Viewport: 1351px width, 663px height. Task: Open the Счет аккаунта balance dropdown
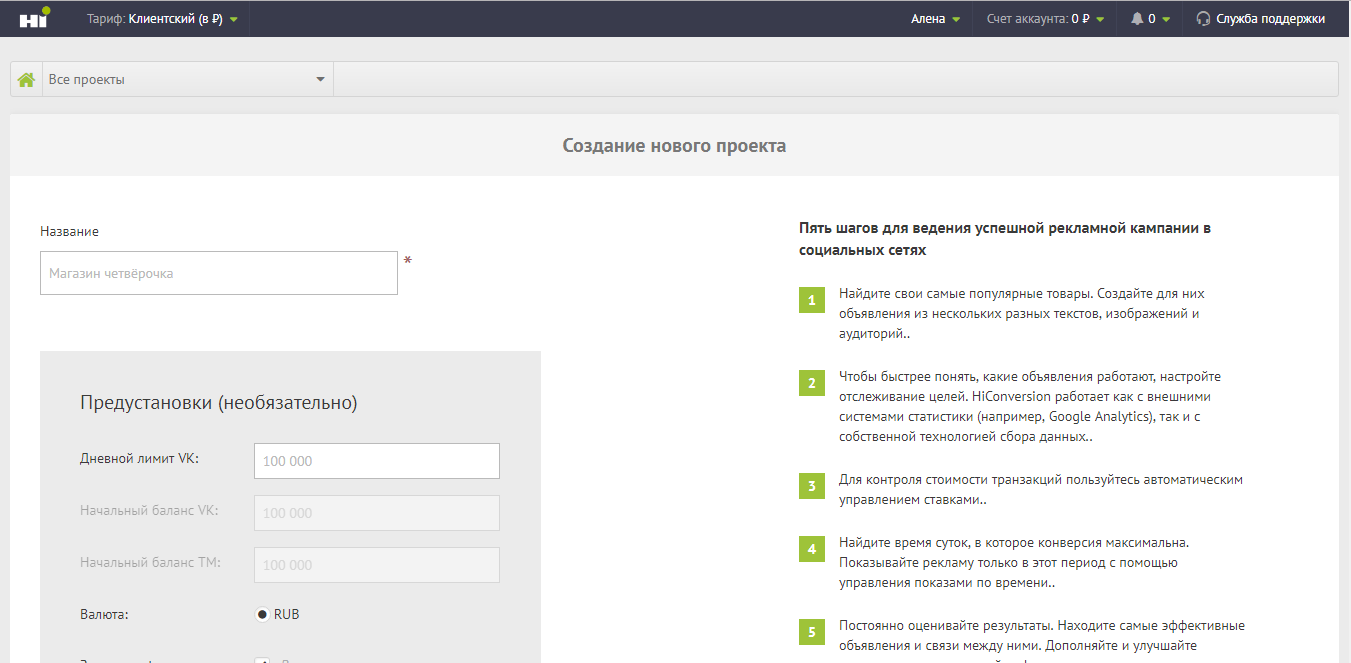1044,19
